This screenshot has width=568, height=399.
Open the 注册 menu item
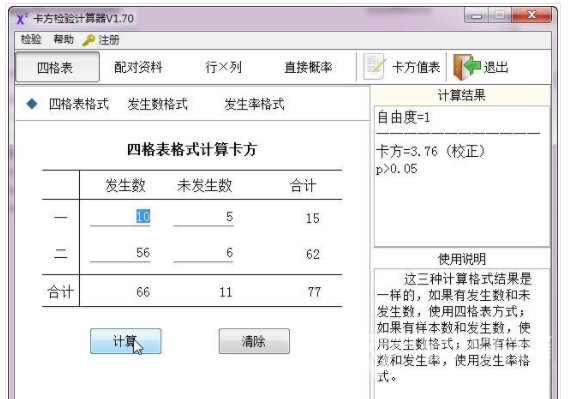[x=109, y=40]
